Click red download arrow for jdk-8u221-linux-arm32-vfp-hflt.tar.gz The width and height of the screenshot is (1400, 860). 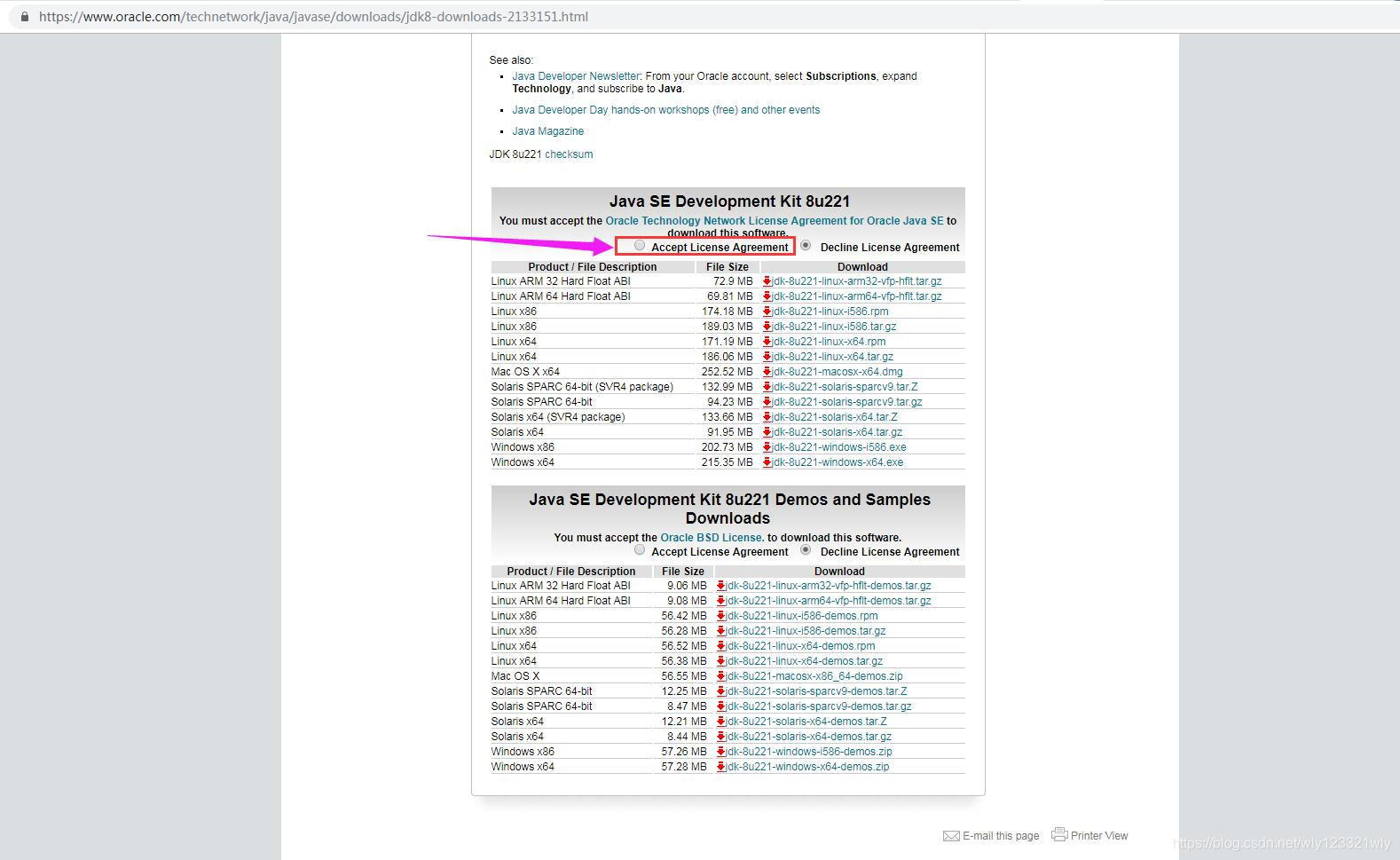[x=767, y=281]
